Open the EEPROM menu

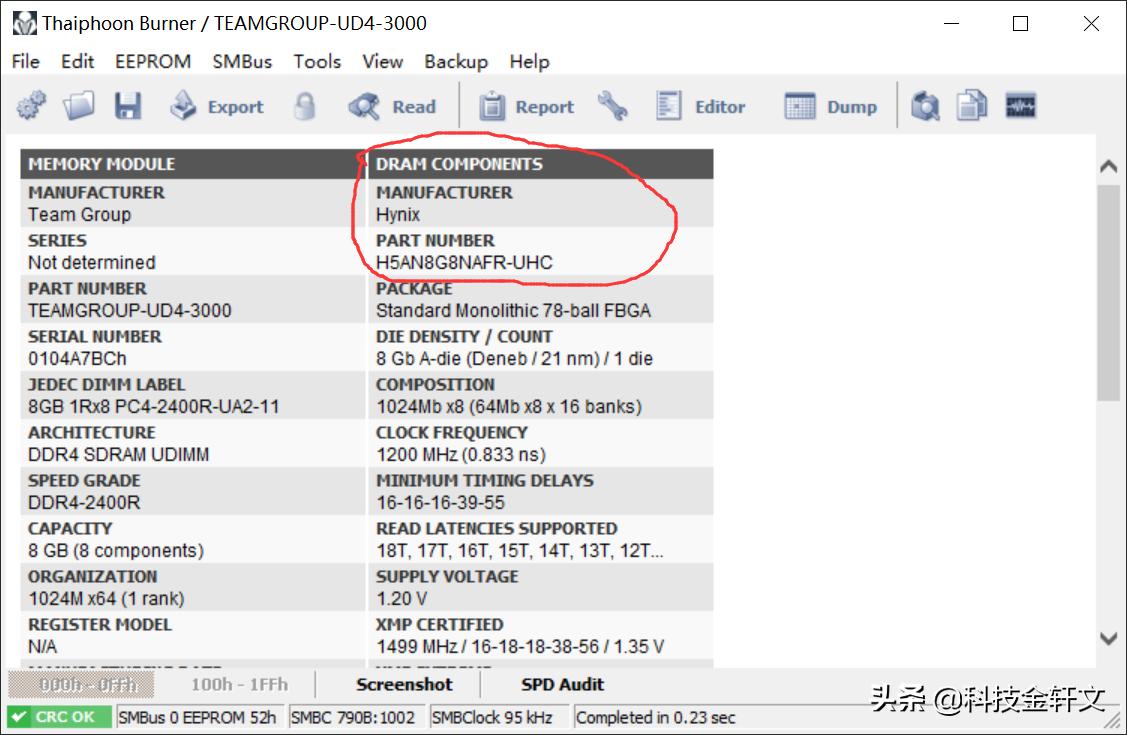click(153, 62)
